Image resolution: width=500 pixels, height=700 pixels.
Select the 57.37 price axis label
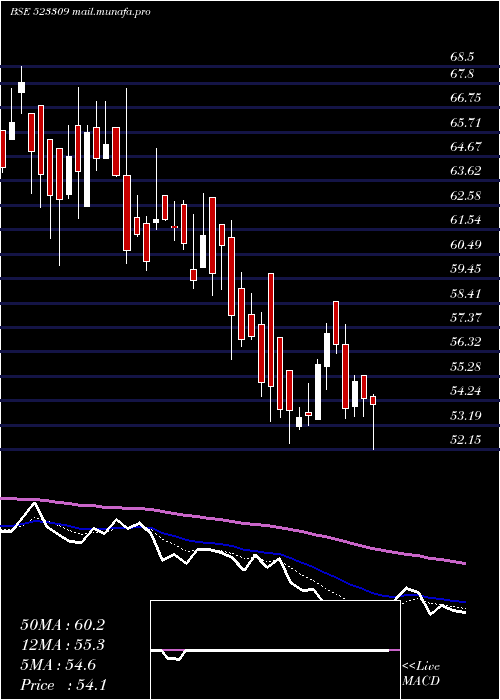[466, 317]
